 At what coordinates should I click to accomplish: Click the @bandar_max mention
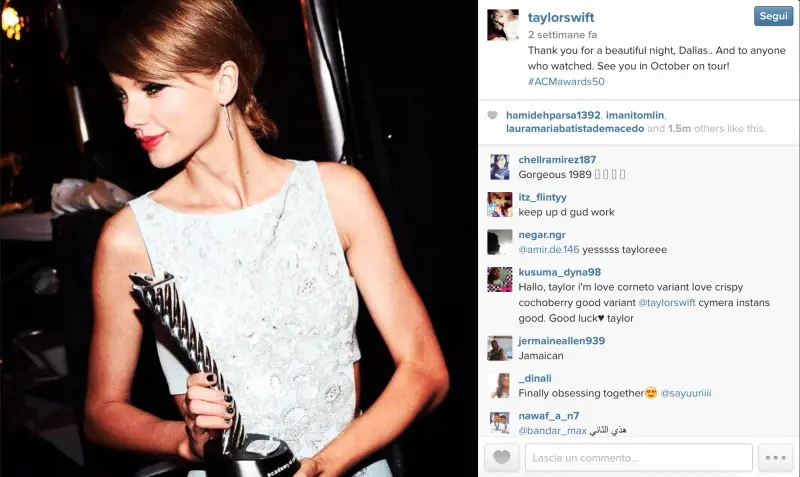point(553,431)
